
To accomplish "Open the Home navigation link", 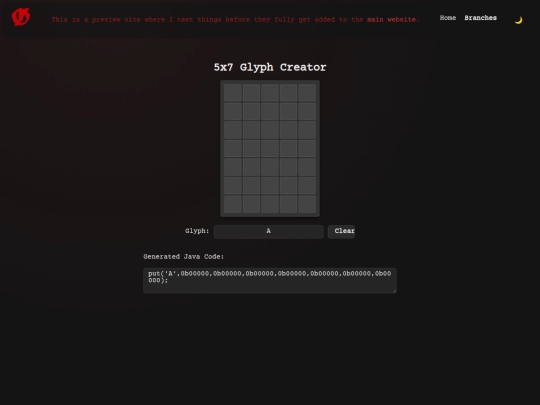I will coord(448,18).
